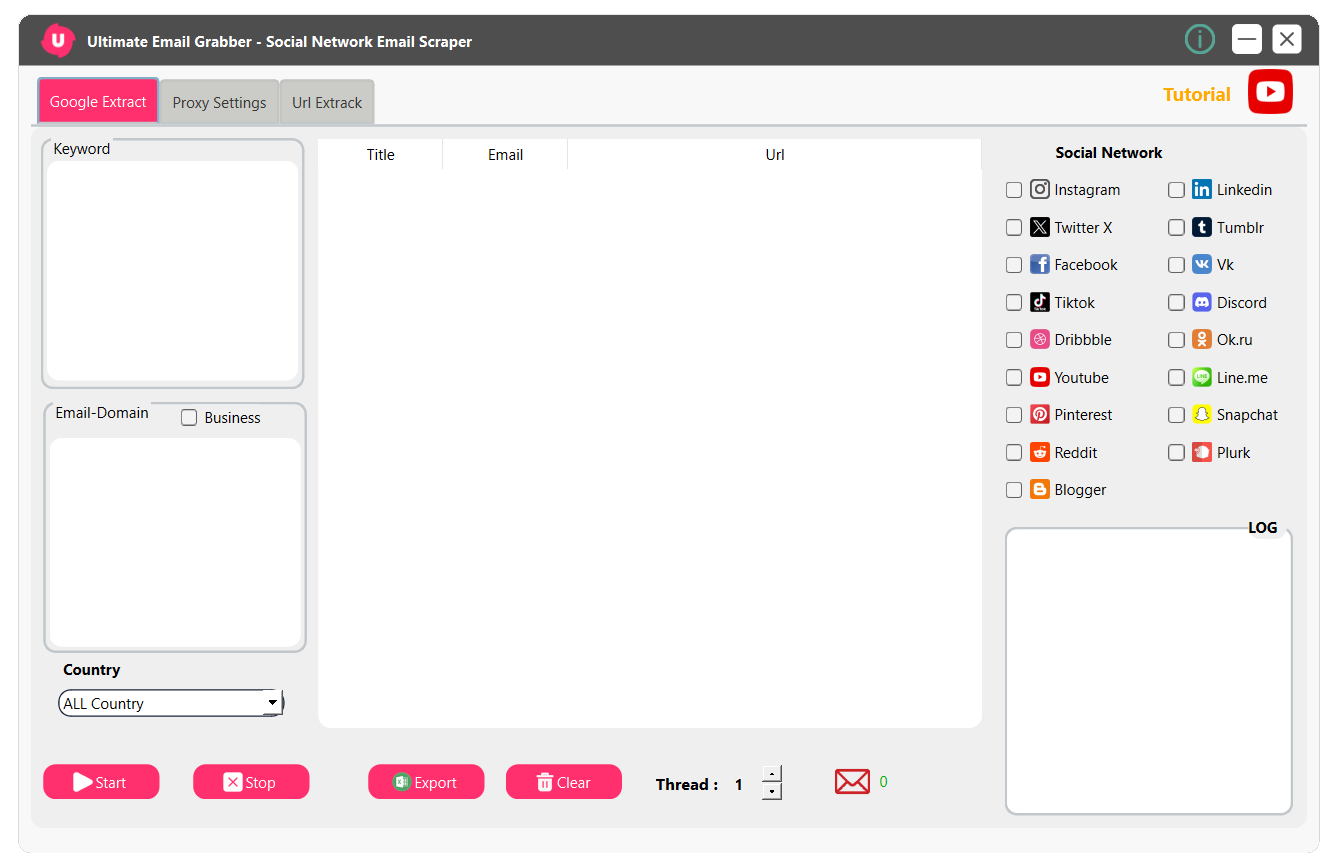Click inside the LOG output box
Screen dimensions: 1337x865
(x=1149, y=671)
